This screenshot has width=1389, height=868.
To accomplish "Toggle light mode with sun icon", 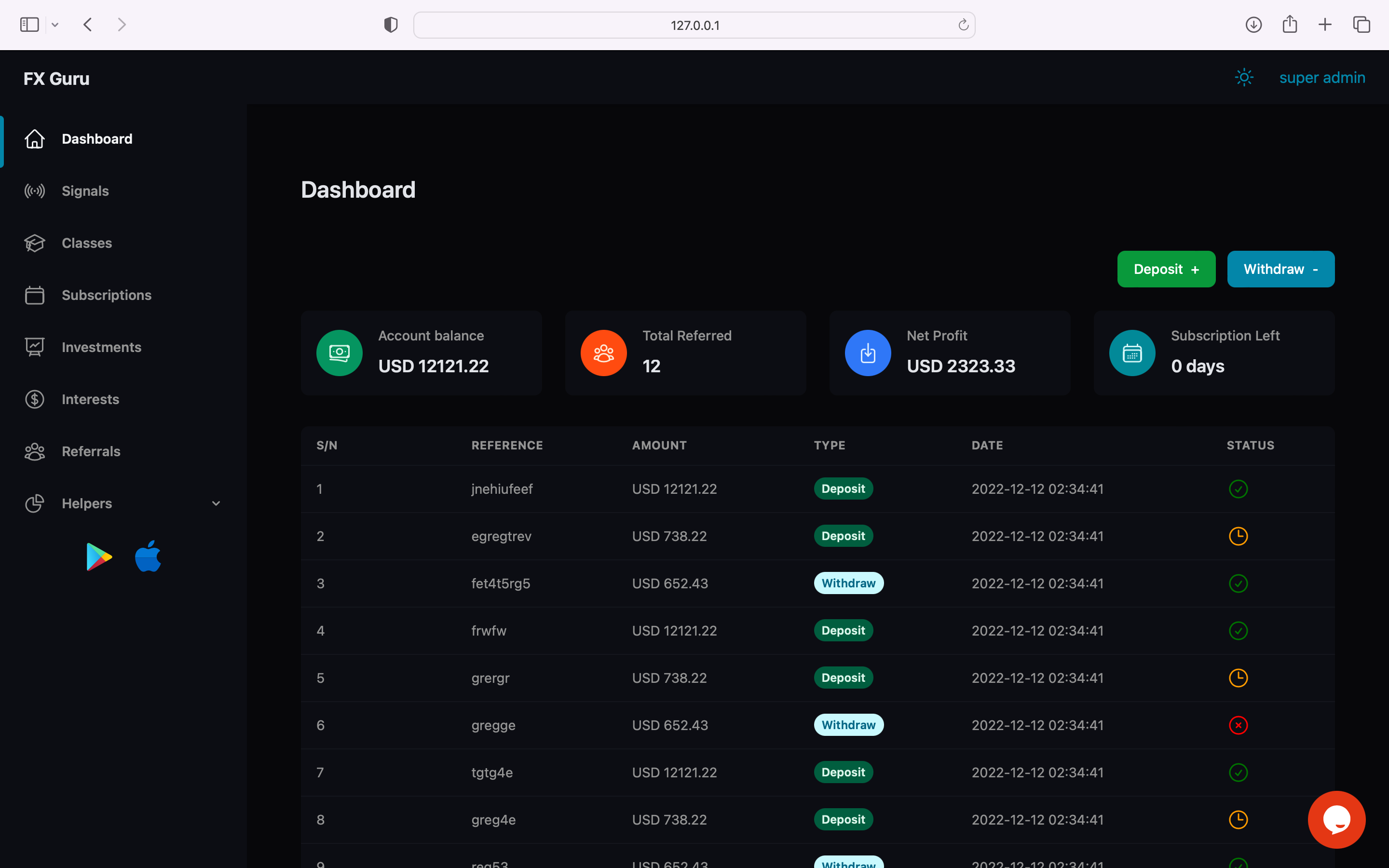I will click(1244, 78).
